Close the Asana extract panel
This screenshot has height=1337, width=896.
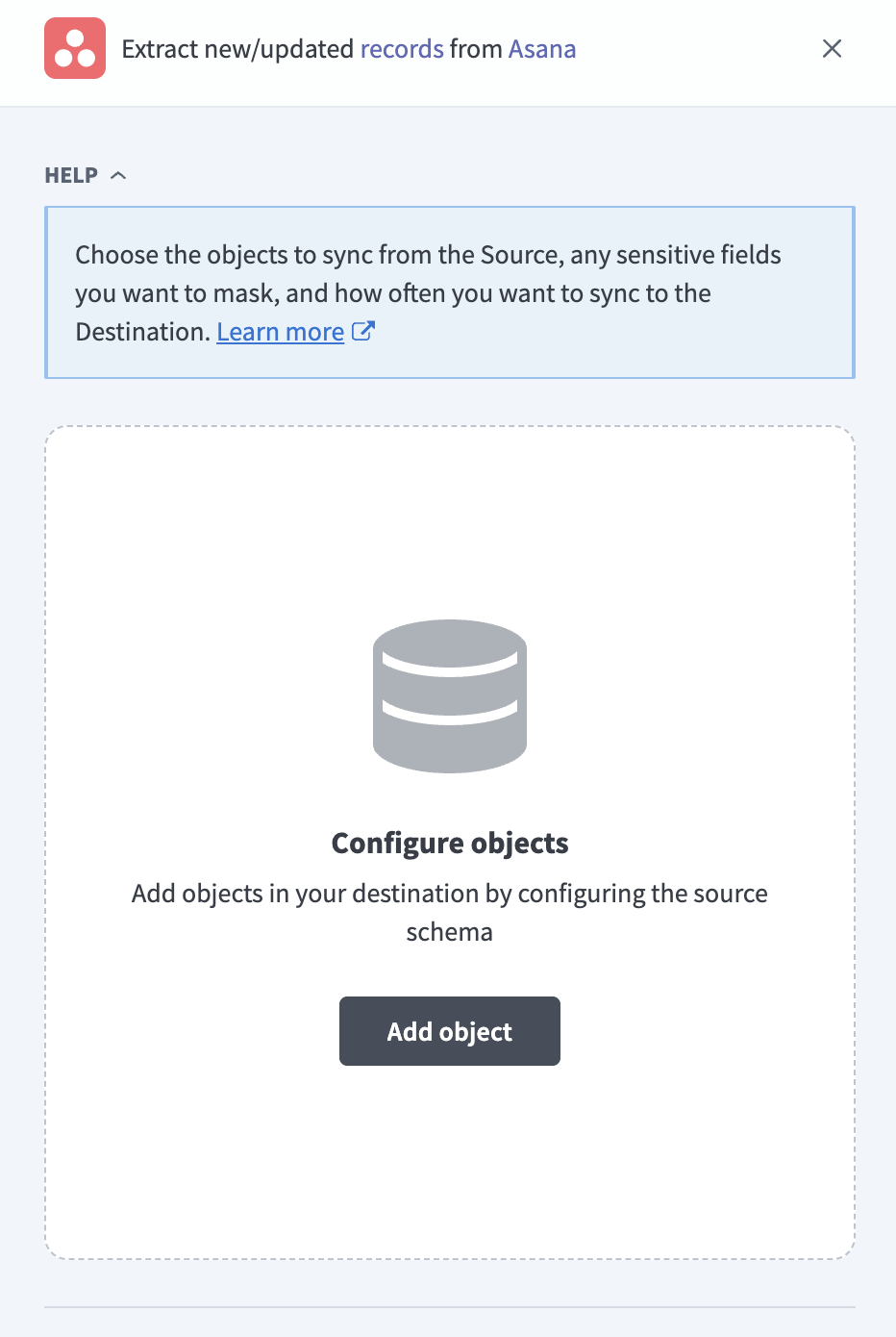[x=833, y=48]
